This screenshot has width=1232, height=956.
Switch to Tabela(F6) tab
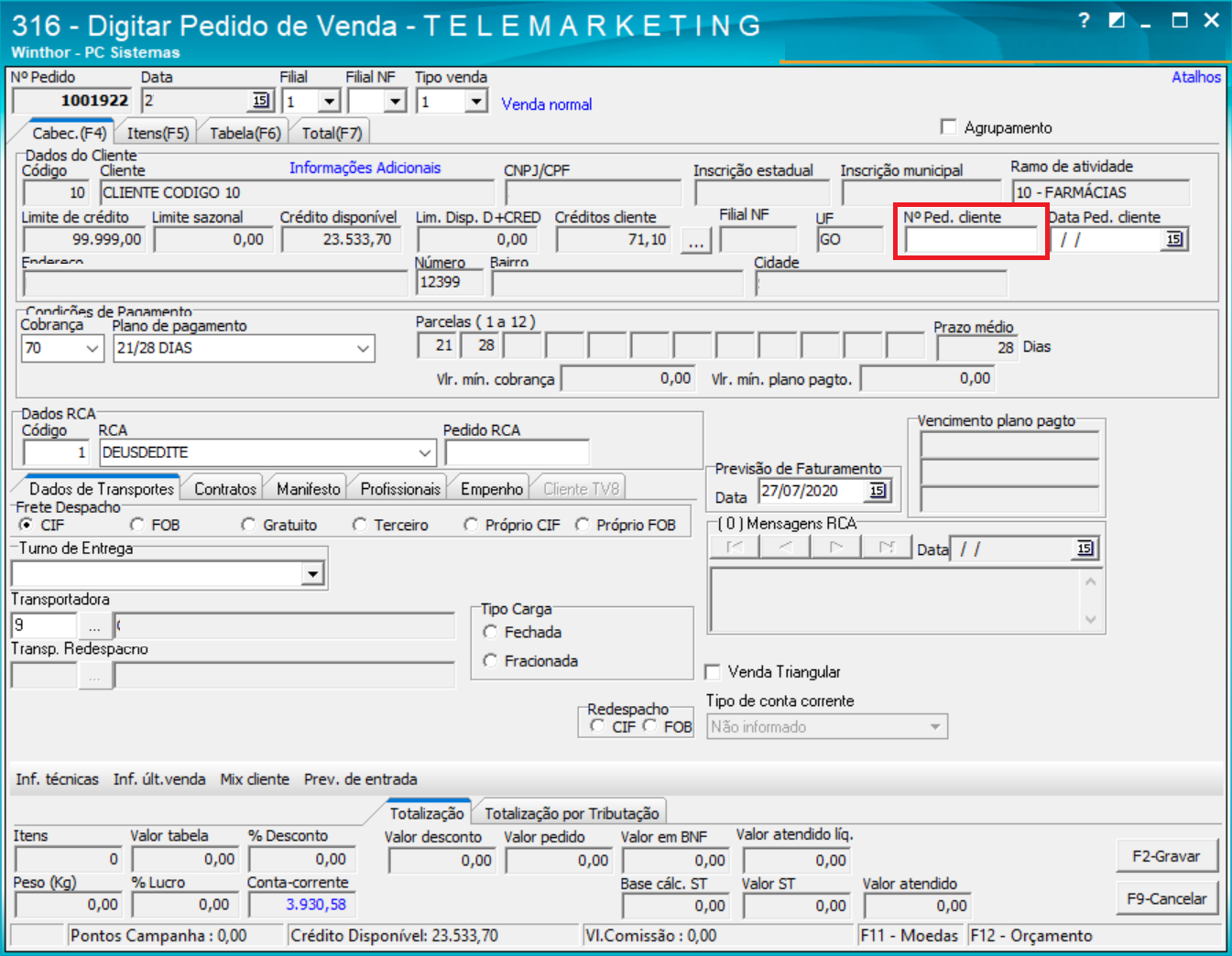point(245,133)
